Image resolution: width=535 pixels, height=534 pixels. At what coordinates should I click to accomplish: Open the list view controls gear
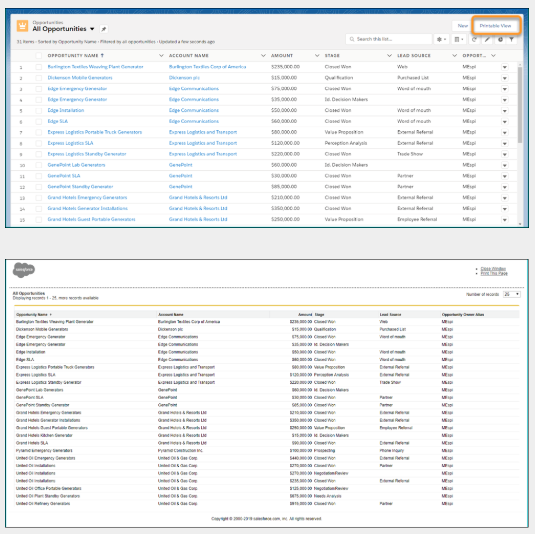point(441,39)
